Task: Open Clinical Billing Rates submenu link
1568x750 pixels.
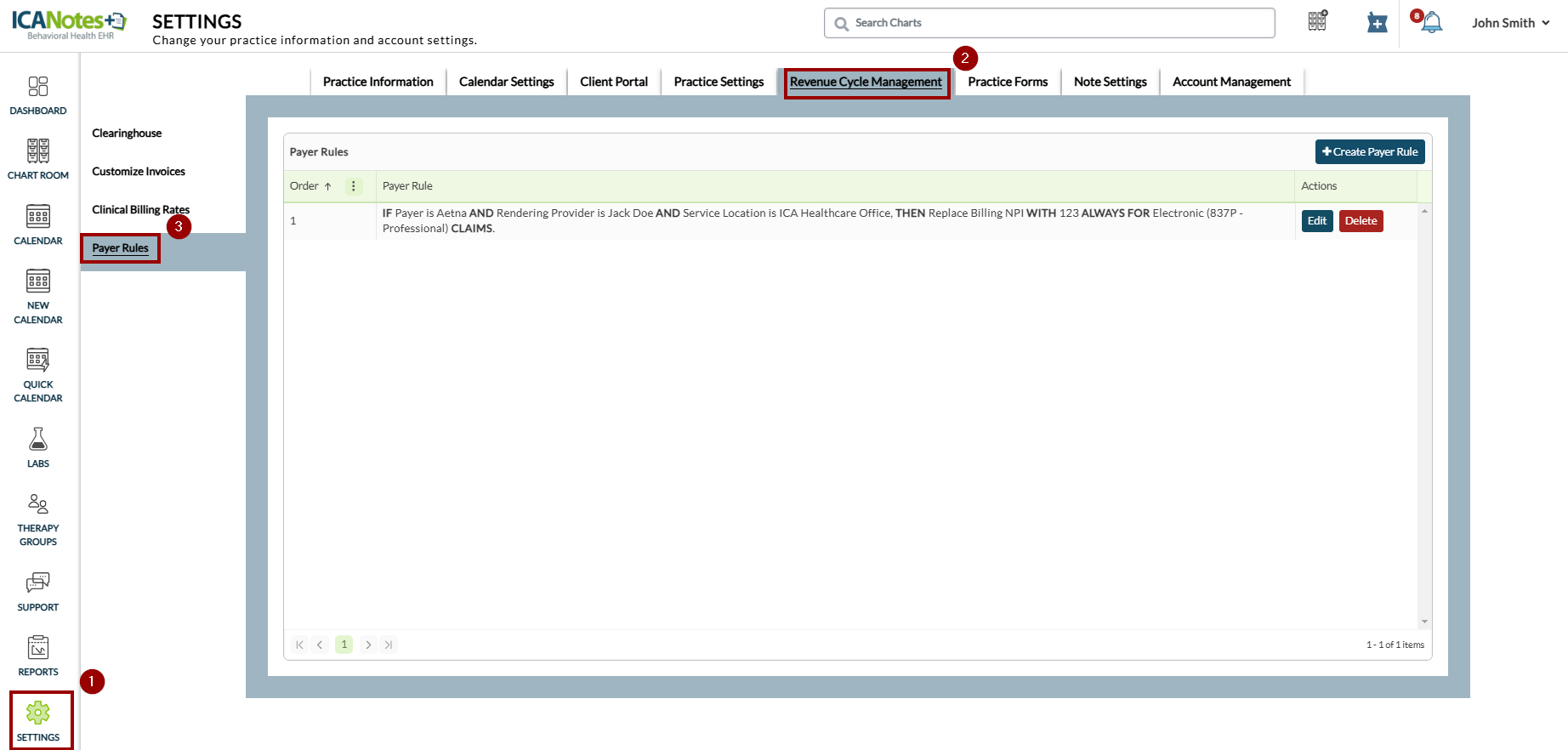Action: pyautogui.click(x=140, y=210)
